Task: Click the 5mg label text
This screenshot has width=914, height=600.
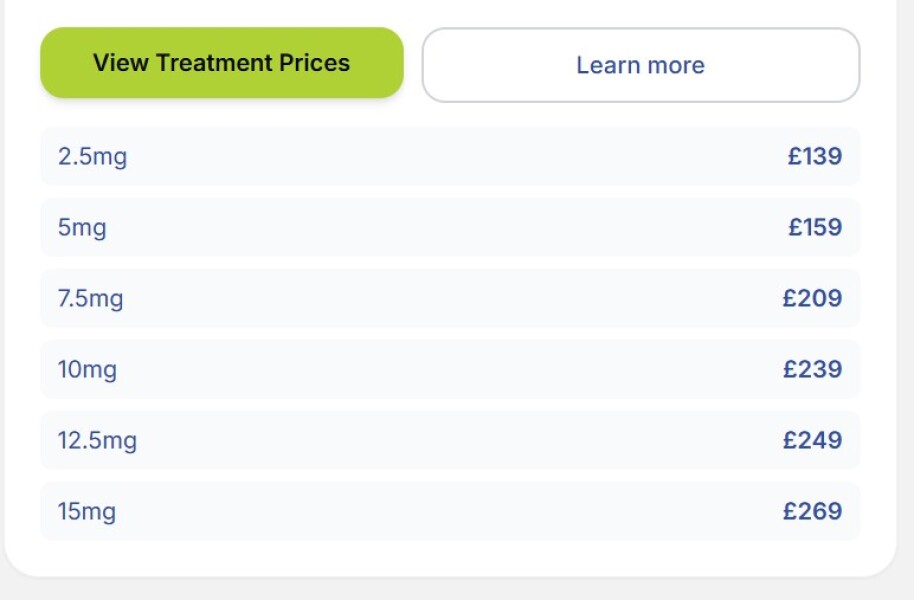Action: (x=82, y=228)
